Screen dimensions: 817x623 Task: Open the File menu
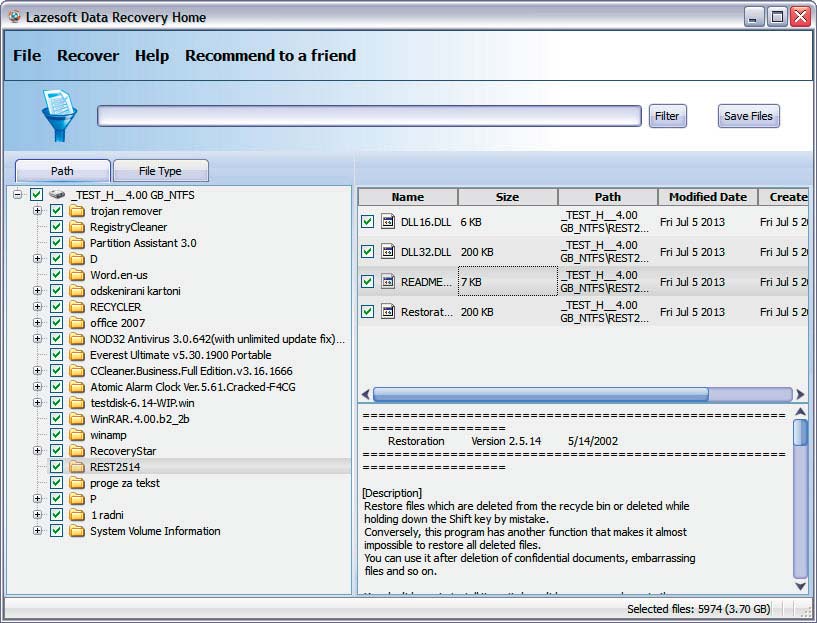click(27, 55)
